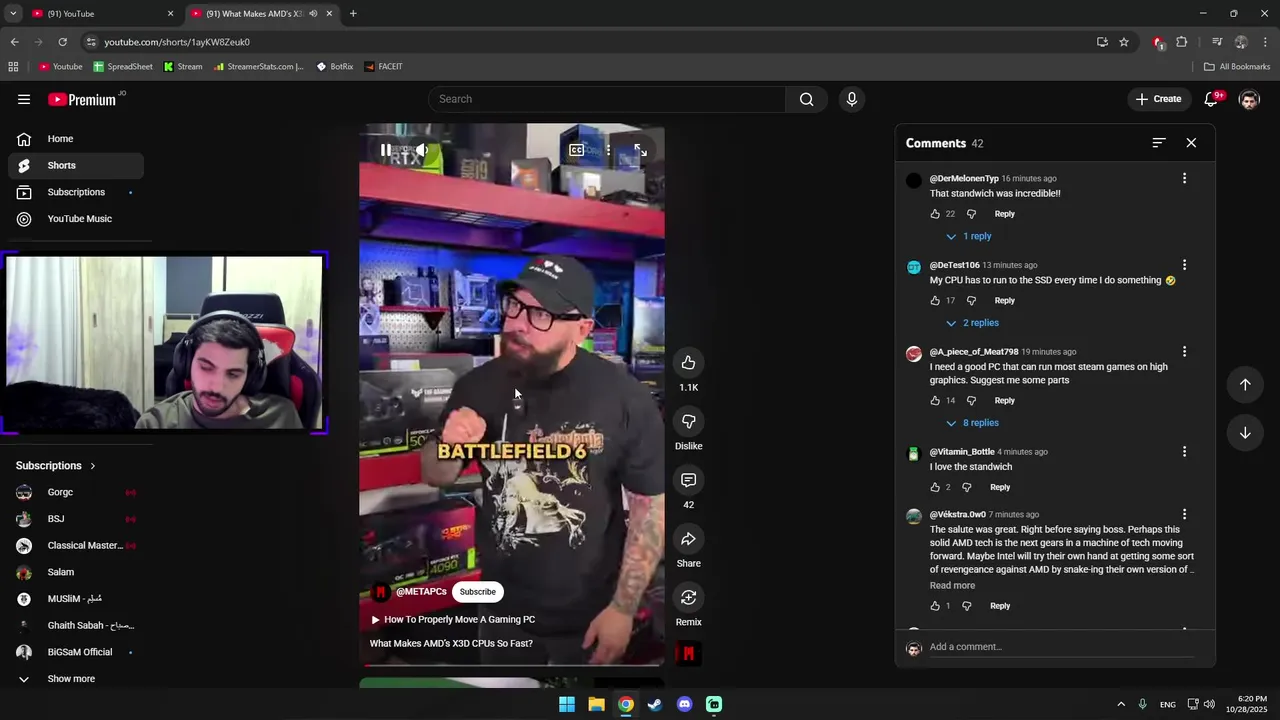Toggle the hamburger guide menu
The width and height of the screenshot is (1280, 720).
[x=24, y=99]
